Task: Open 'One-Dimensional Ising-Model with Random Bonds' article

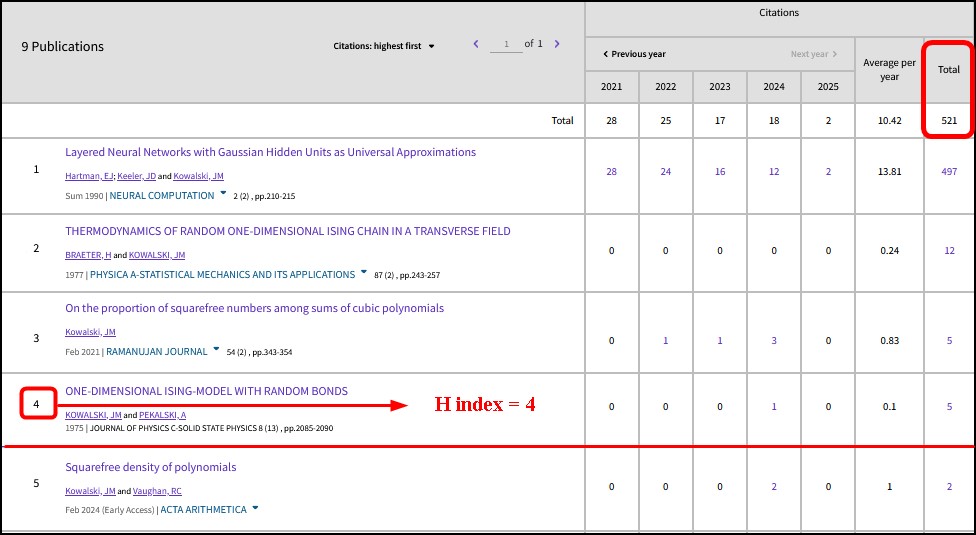Action: pos(206,391)
